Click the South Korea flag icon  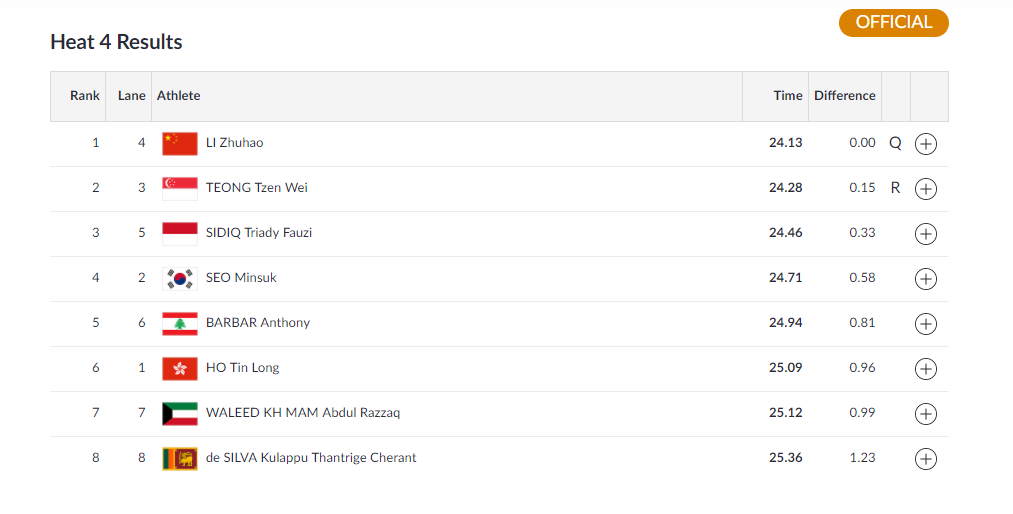[x=180, y=278]
